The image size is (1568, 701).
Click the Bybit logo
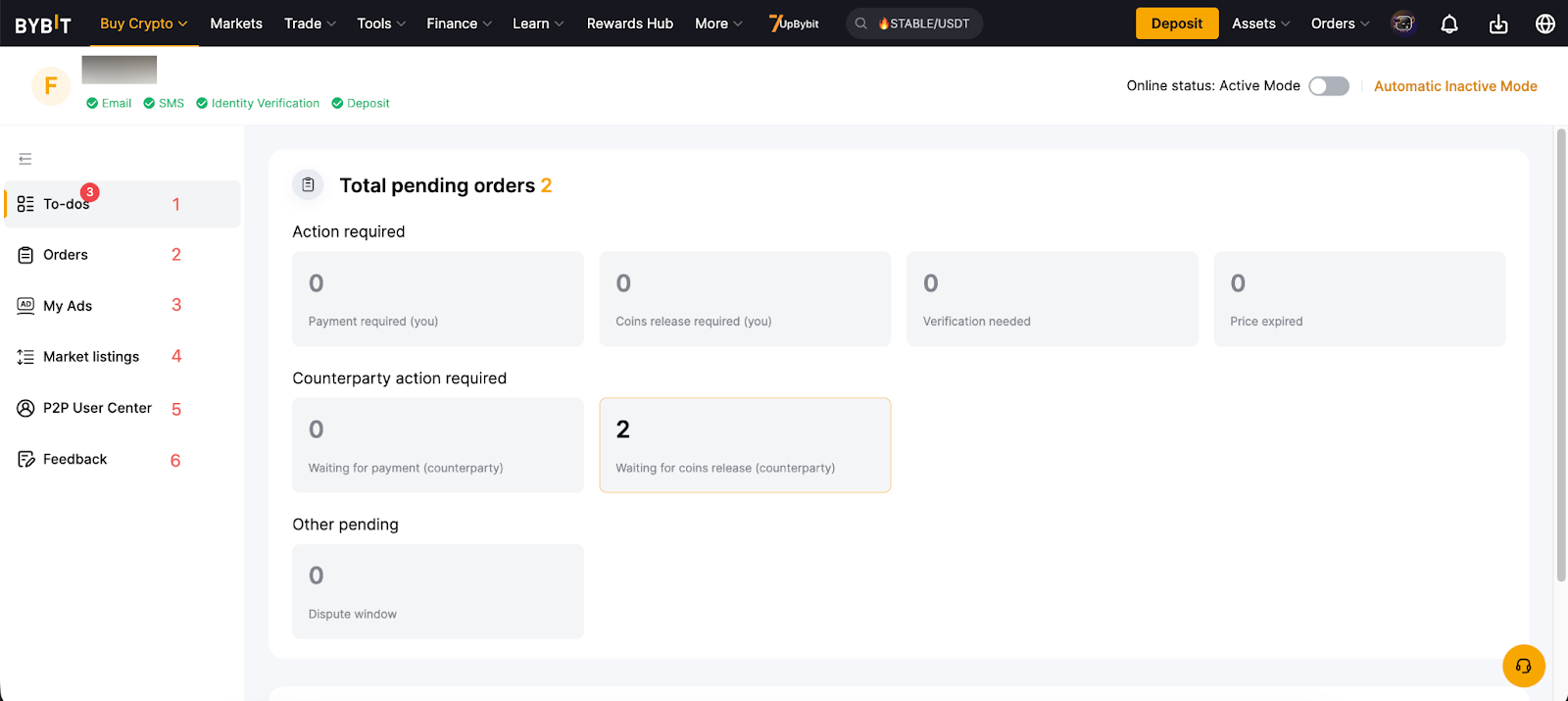(43, 24)
